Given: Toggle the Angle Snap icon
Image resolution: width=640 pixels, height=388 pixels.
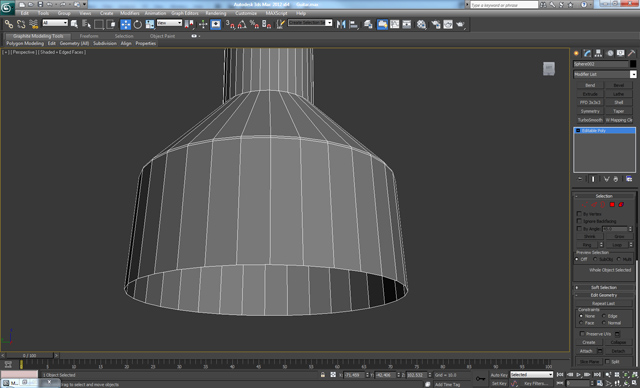Looking at the screenshot, I should coord(242,24).
